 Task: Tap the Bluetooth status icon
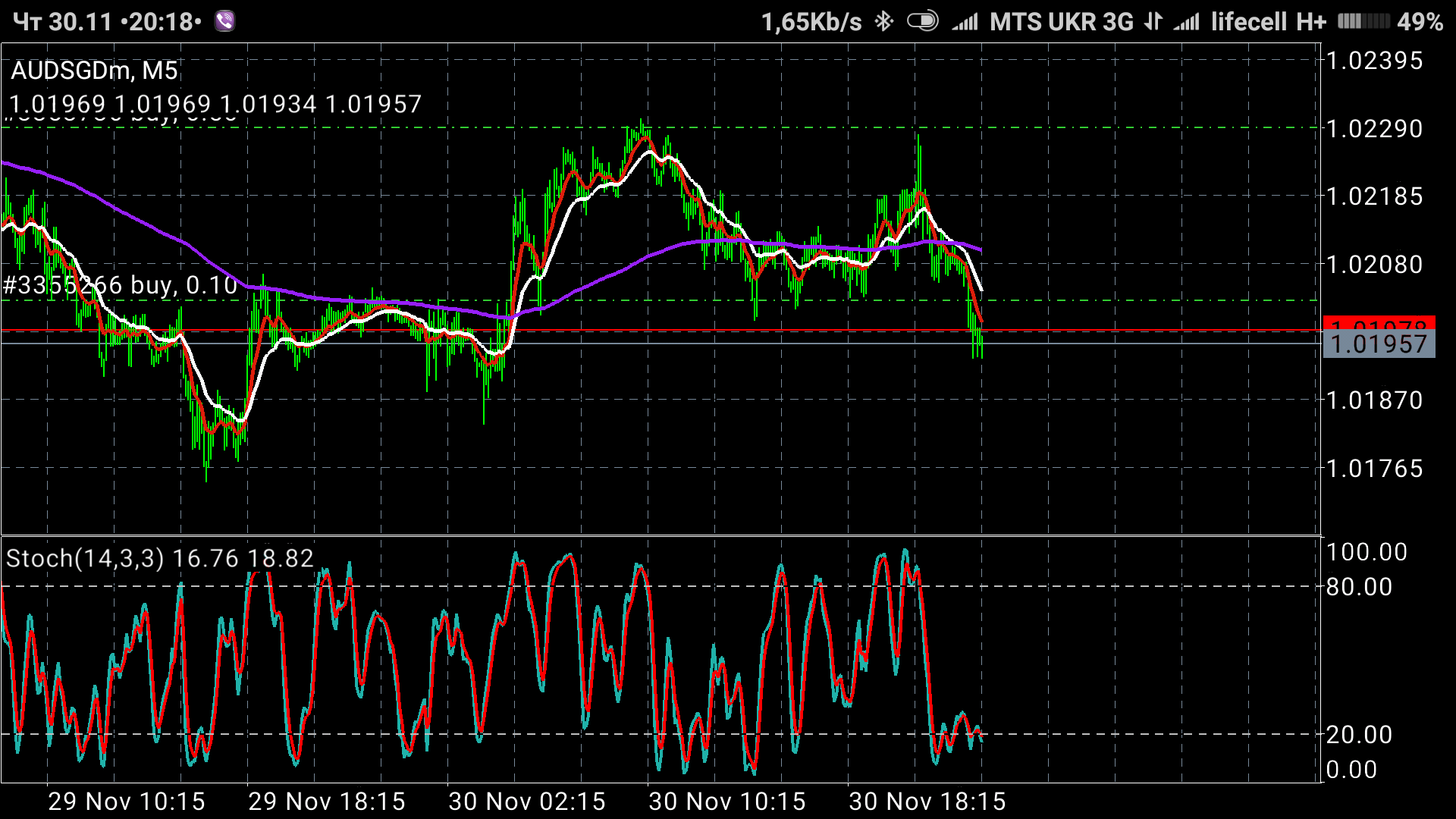coord(883,21)
